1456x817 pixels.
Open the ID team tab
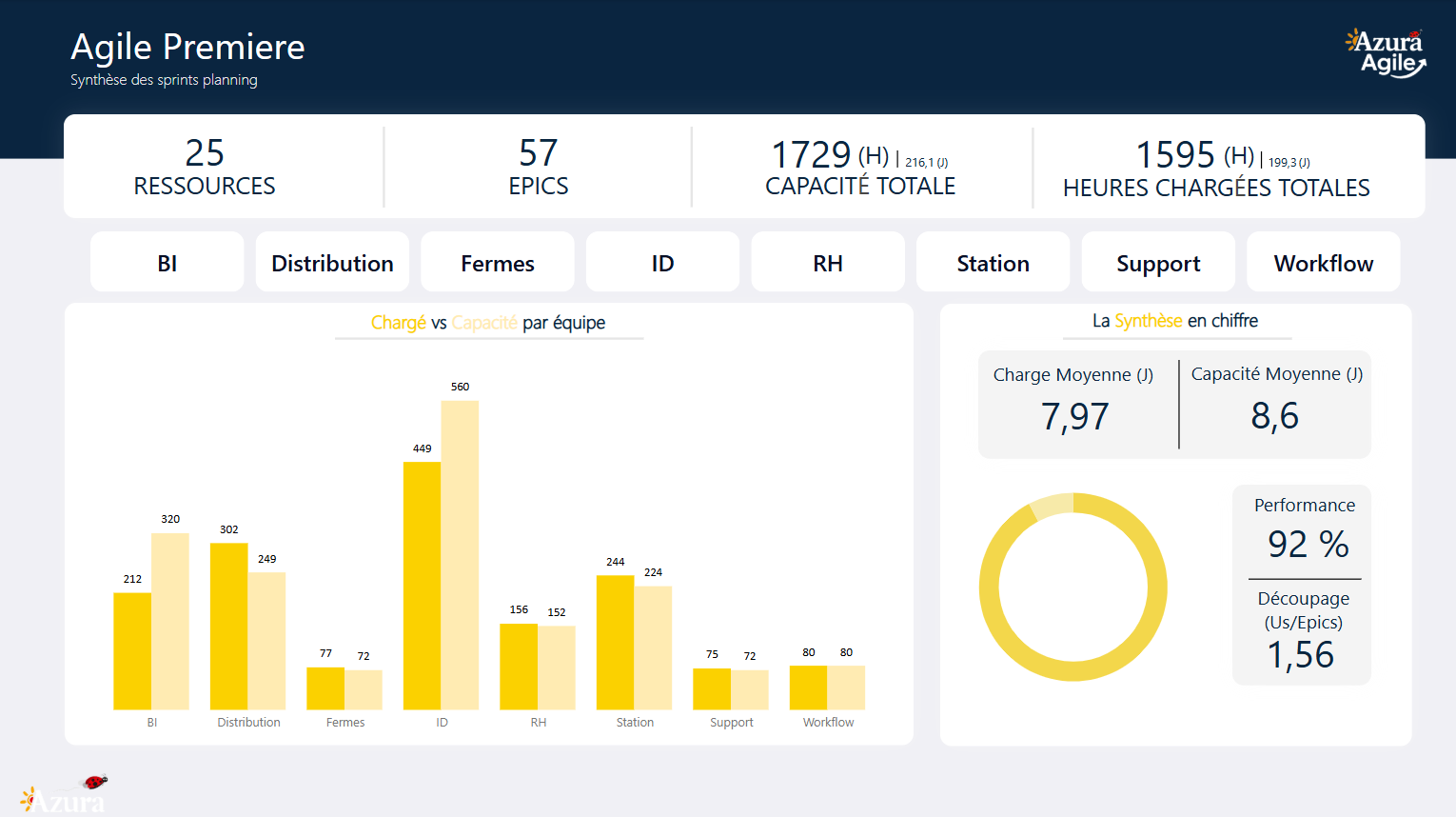[x=662, y=263]
